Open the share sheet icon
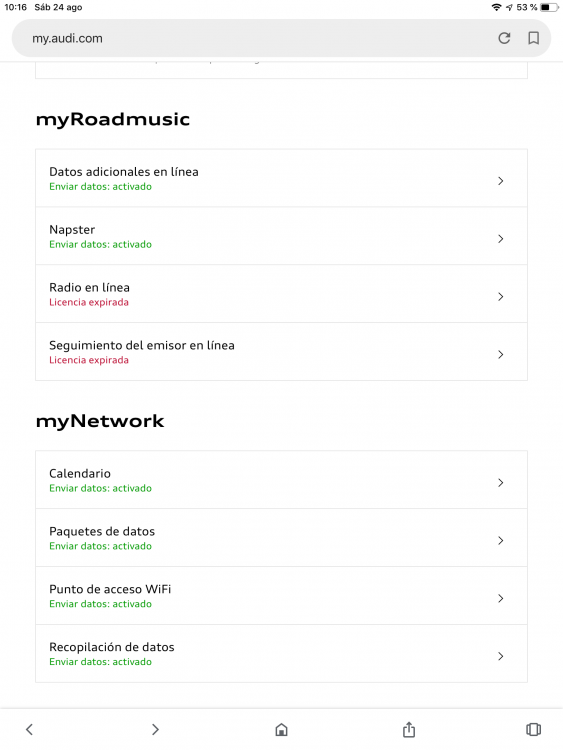Screen dimensions: 563x750 point(408,729)
